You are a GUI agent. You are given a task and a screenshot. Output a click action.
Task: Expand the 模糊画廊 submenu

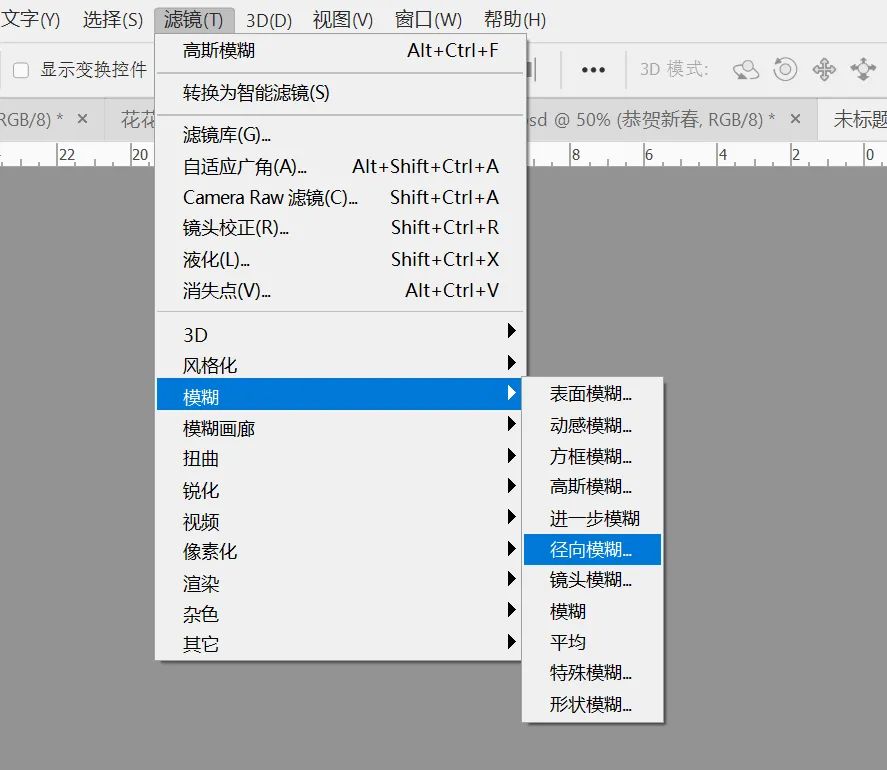pos(338,428)
